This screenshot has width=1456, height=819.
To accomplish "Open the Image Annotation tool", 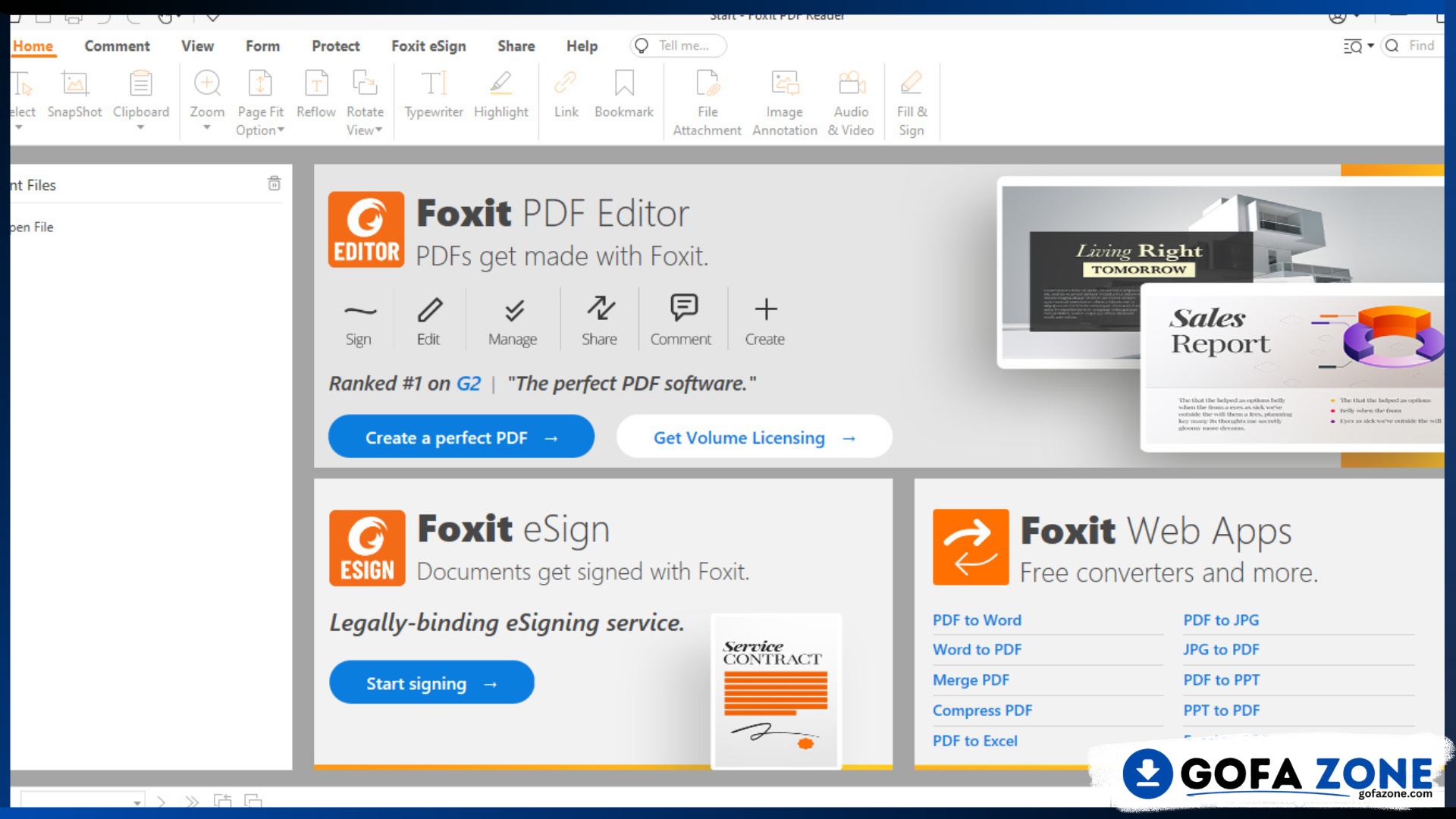I will 784,102.
